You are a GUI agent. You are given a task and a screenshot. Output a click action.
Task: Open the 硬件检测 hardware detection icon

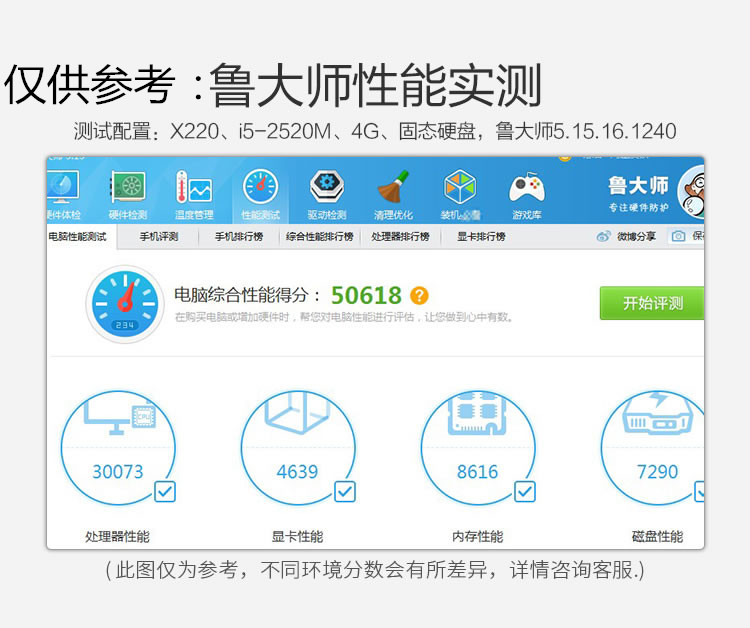[128, 187]
